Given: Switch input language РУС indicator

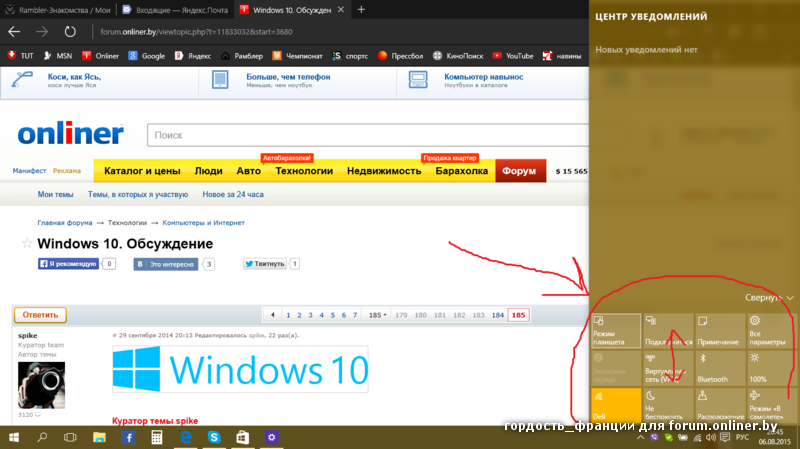Looking at the screenshot, I should 742,437.
